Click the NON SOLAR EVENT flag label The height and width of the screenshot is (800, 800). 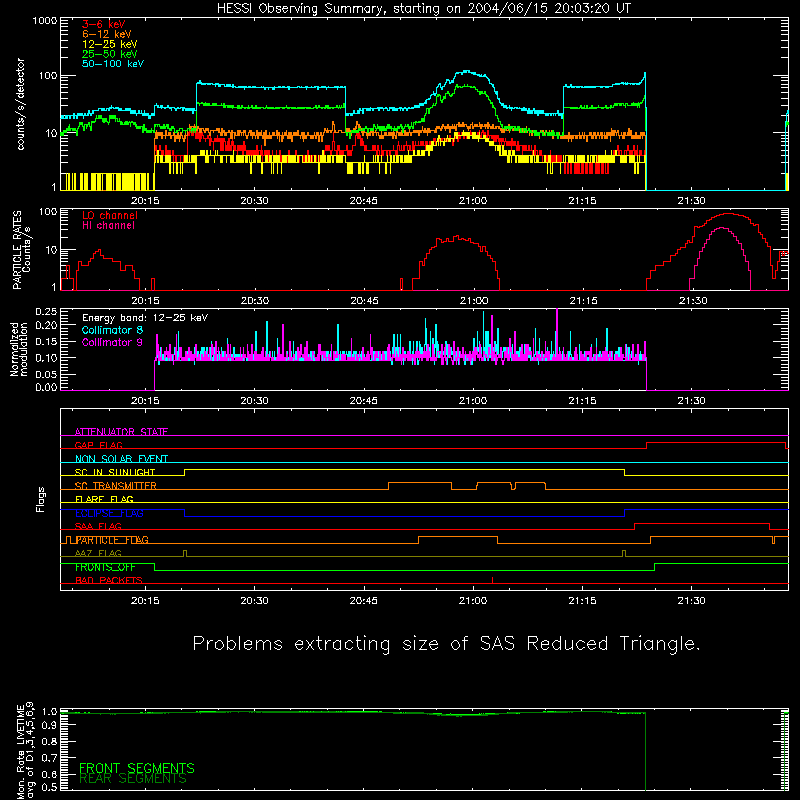pyautogui.click(x=121, y=459)
